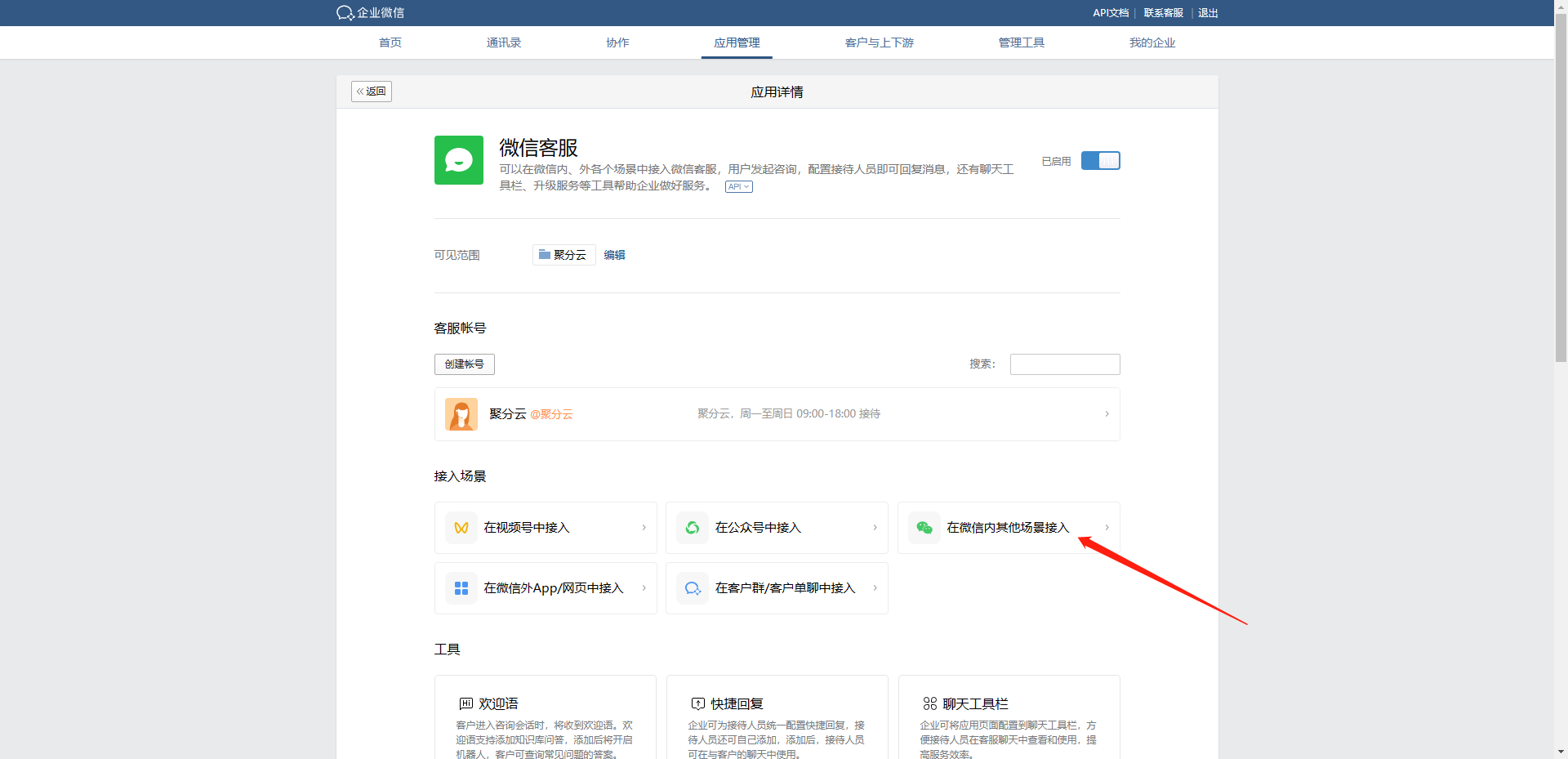1568x759 pixels.
Task: Click the folder icon beside 聚分云
Action: point(544,255)
